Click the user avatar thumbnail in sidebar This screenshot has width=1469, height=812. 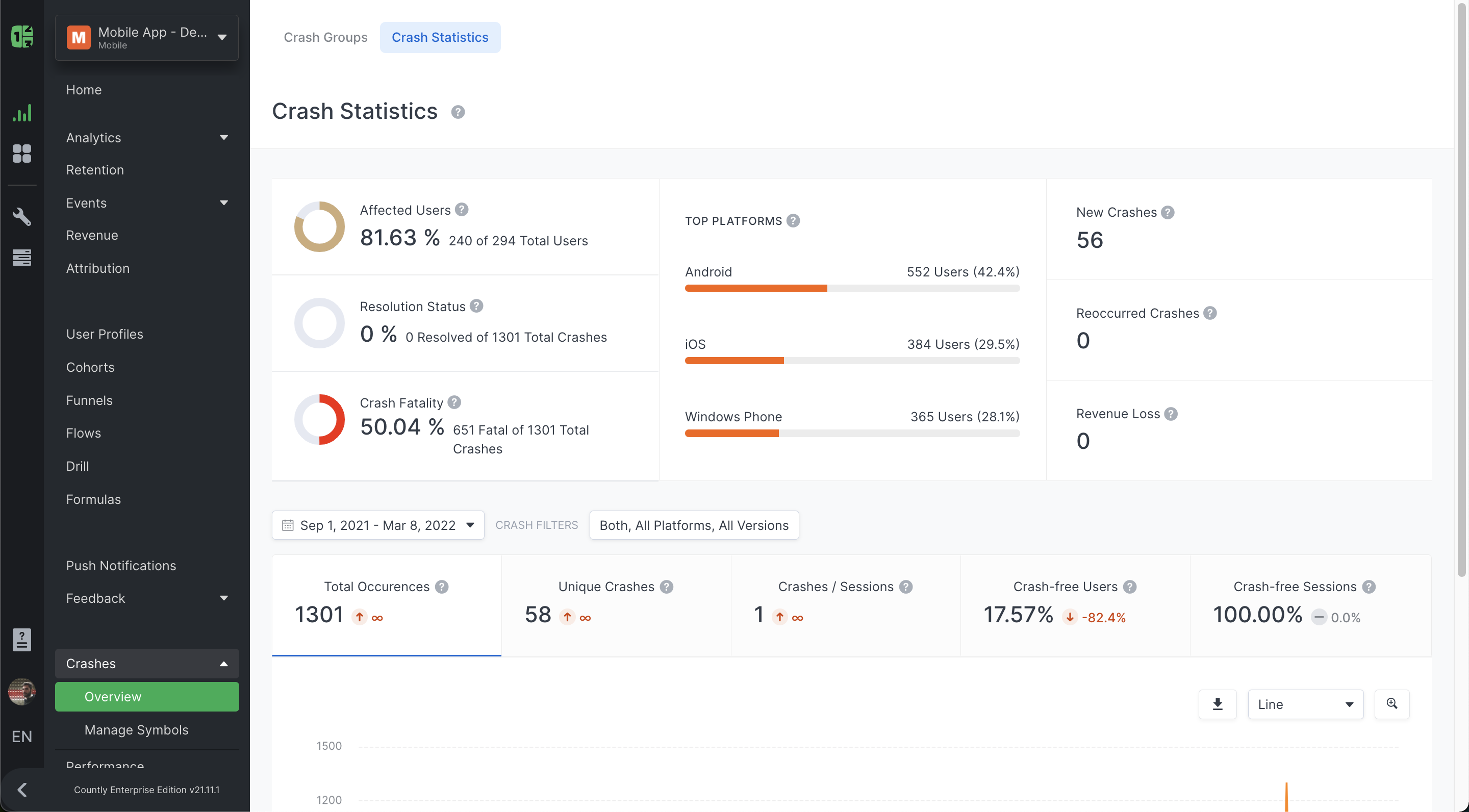pos(21,692)
